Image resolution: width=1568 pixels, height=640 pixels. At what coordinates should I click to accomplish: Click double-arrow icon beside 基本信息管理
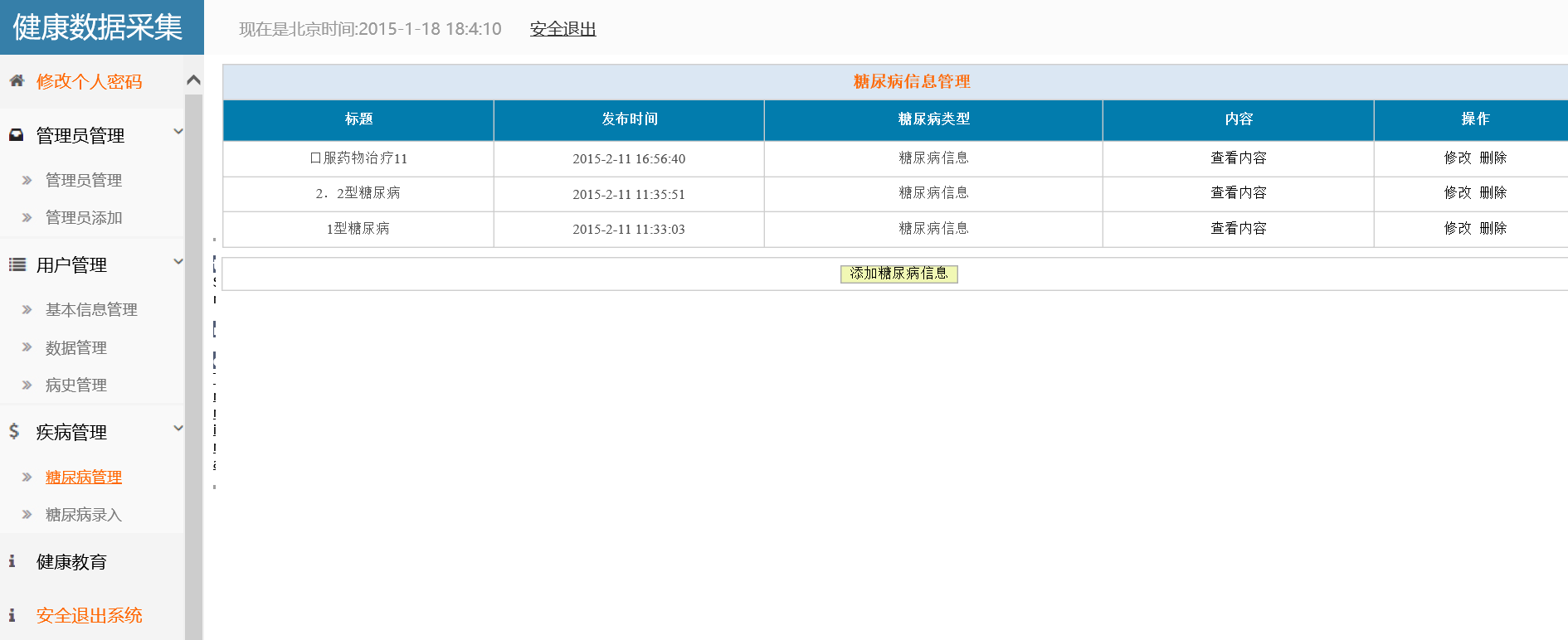pos(27,310)
